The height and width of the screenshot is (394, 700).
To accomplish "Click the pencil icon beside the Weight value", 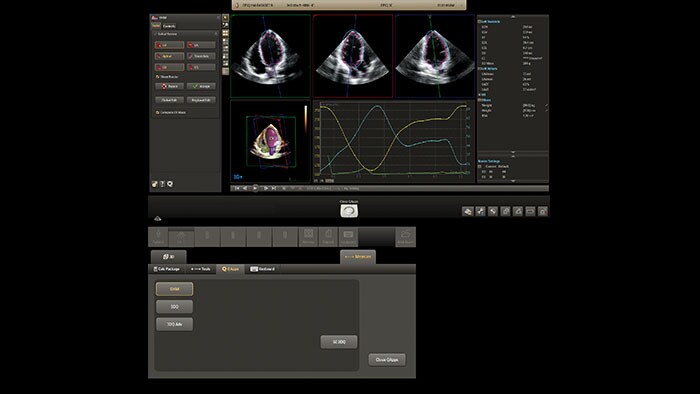I will (x=546, y=105).
